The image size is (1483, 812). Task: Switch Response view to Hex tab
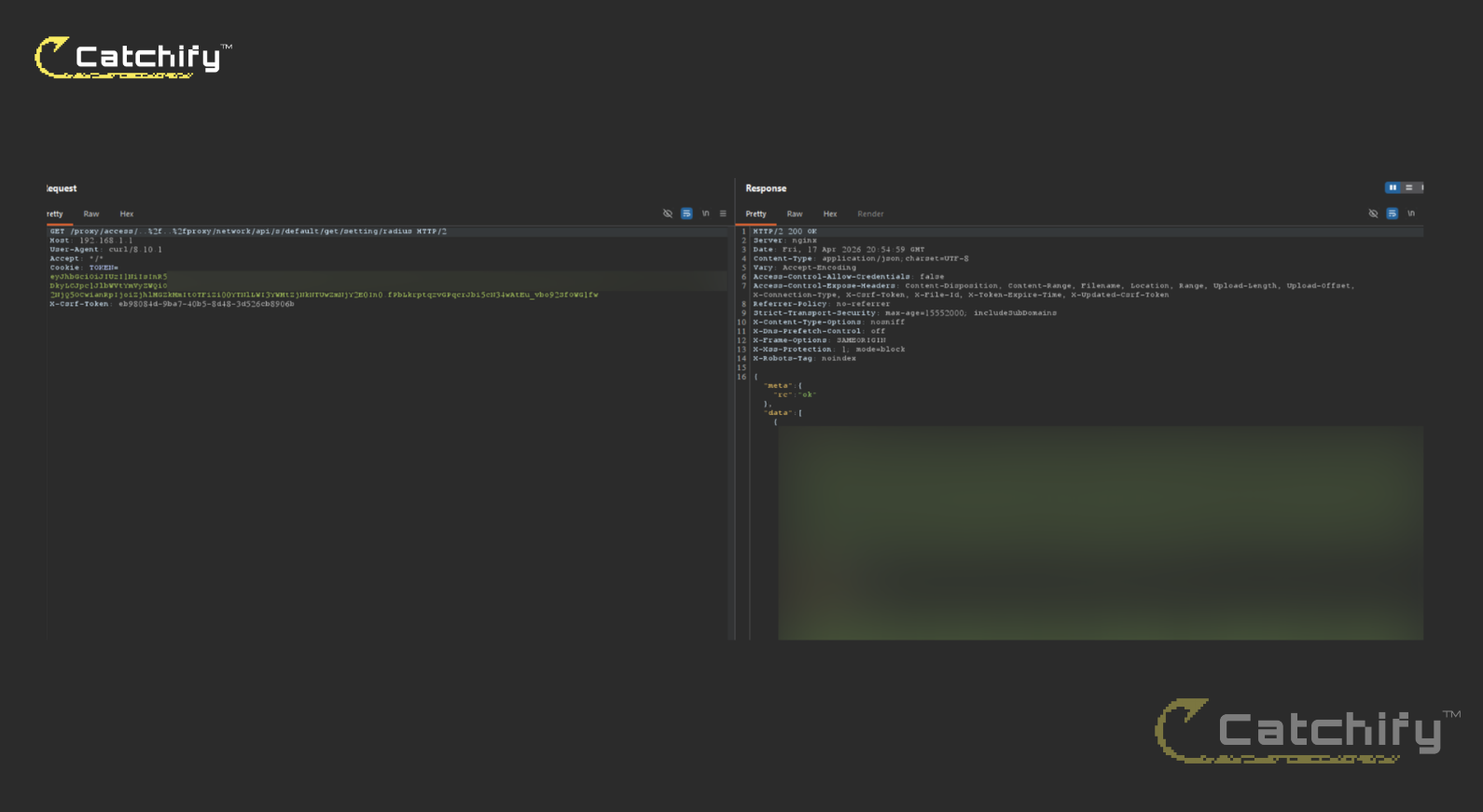830,213
